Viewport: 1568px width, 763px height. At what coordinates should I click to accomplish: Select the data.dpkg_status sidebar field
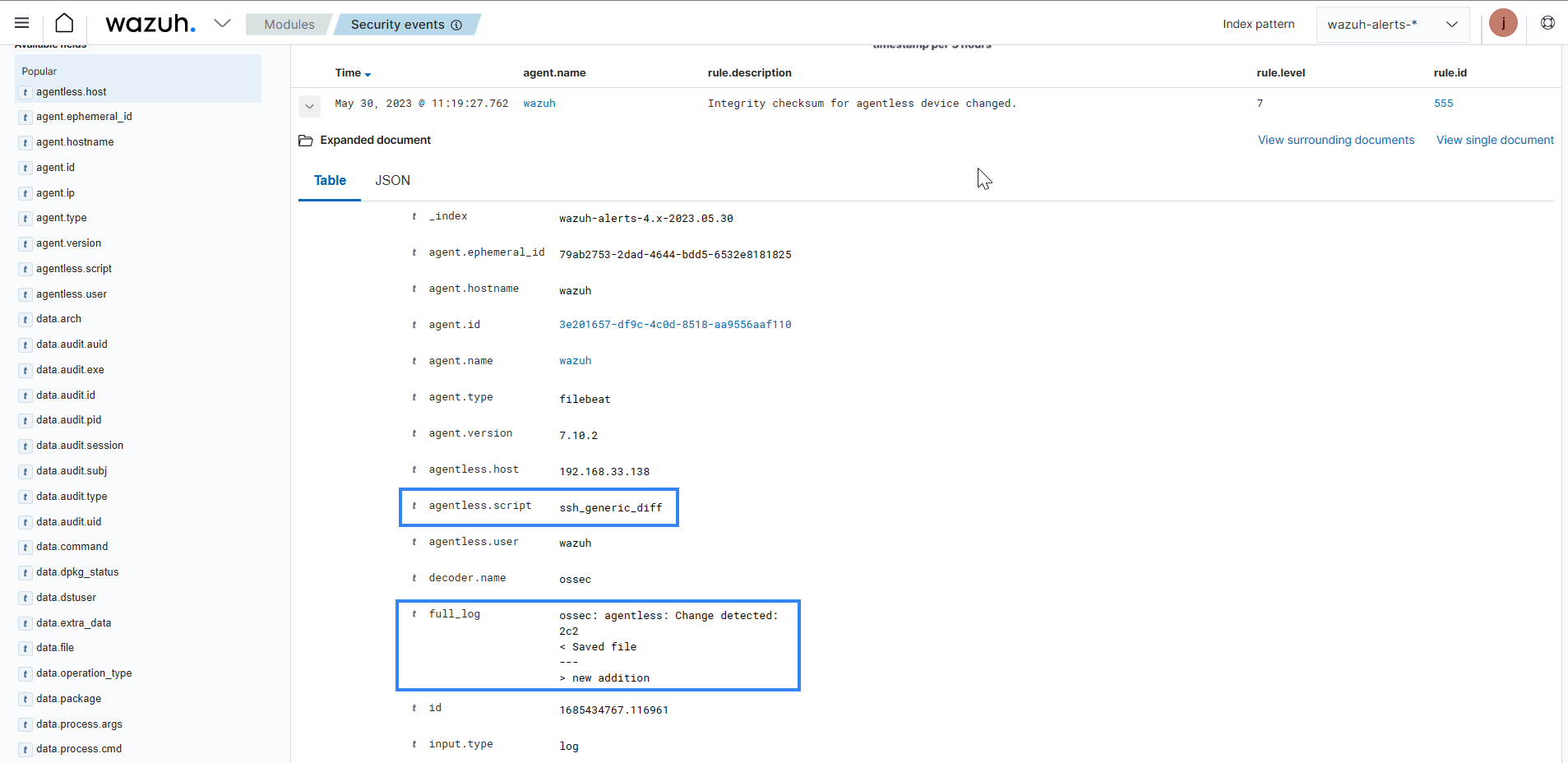(x=77, y=572)
